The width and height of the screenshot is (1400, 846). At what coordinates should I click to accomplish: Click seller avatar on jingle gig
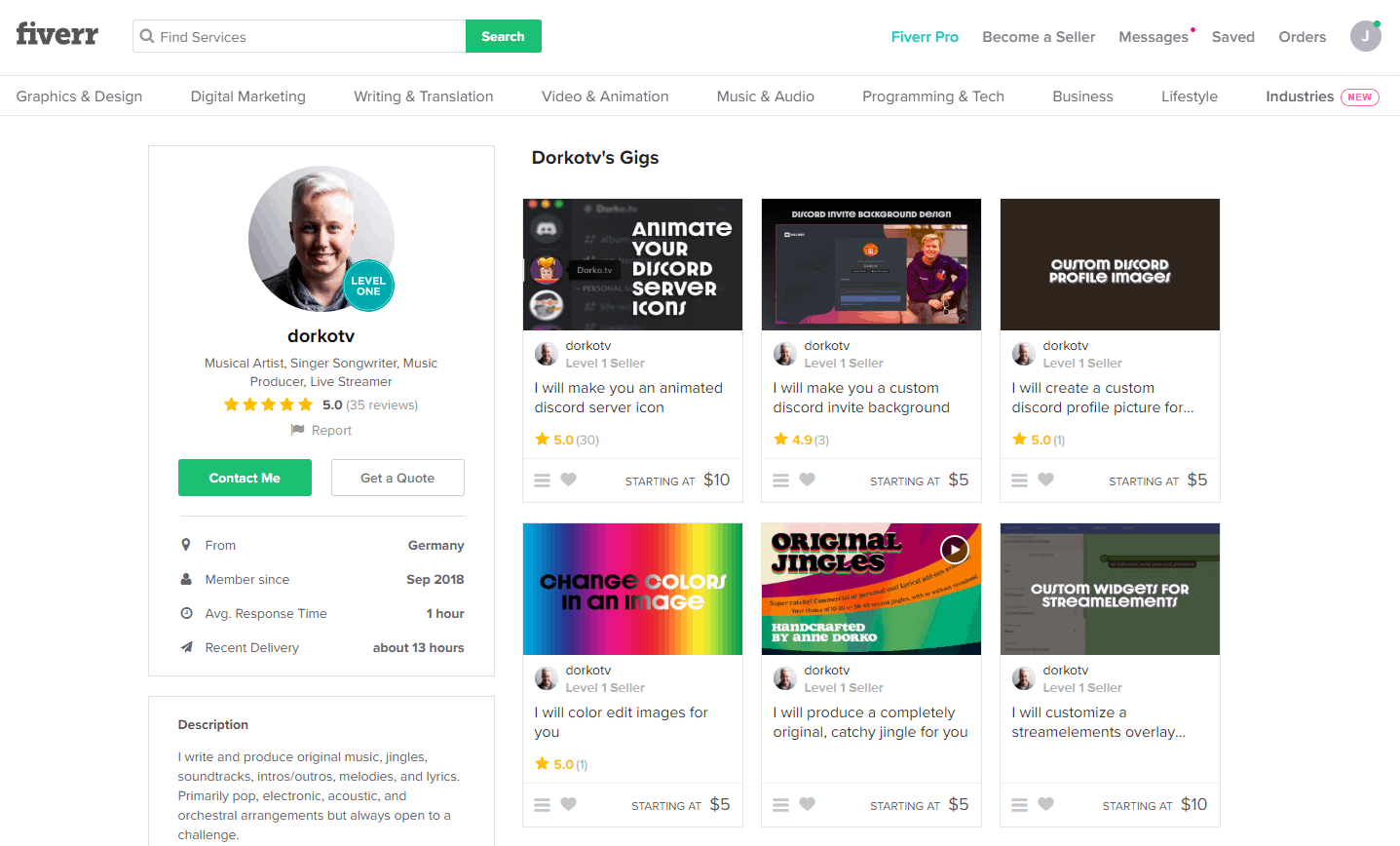click(x=785, y=678)
